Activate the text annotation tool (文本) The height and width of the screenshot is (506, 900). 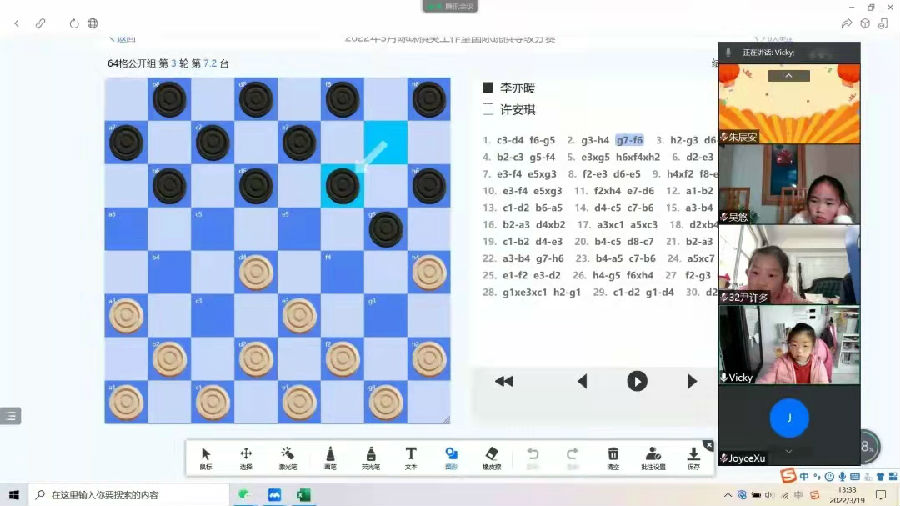[411, 458]
